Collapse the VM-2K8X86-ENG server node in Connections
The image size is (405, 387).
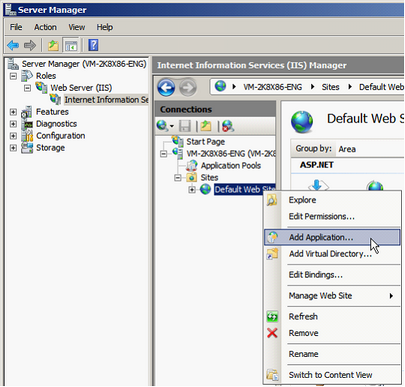tap(164, 154)
